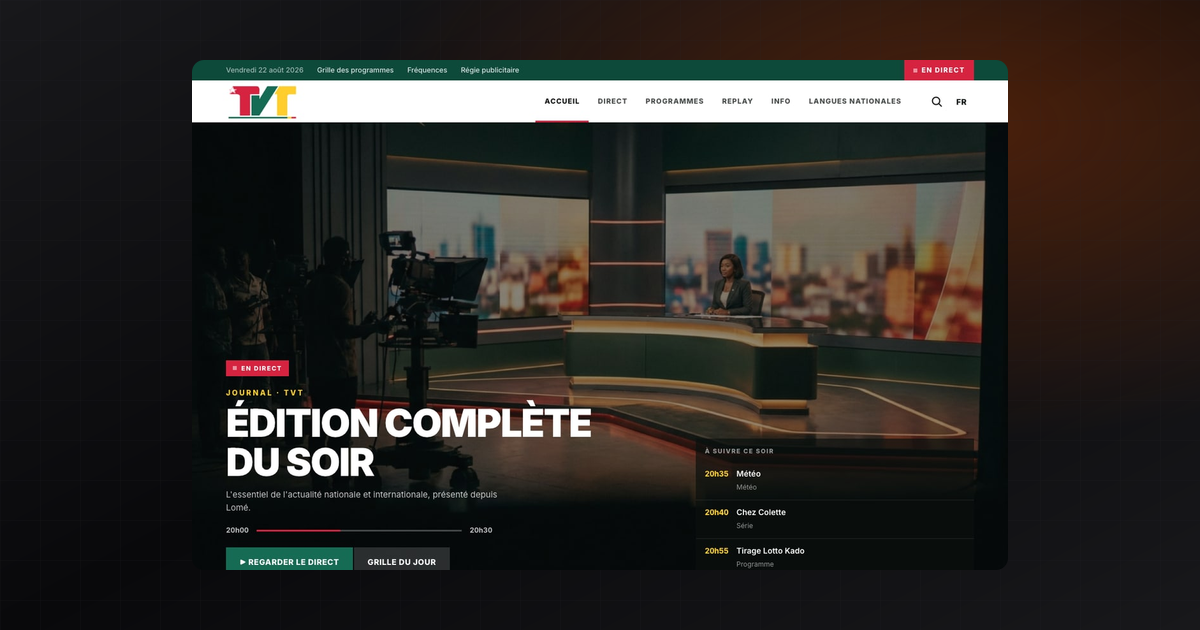
Task: Select the 20h35 Météo programme
Action: click(835, 480)
